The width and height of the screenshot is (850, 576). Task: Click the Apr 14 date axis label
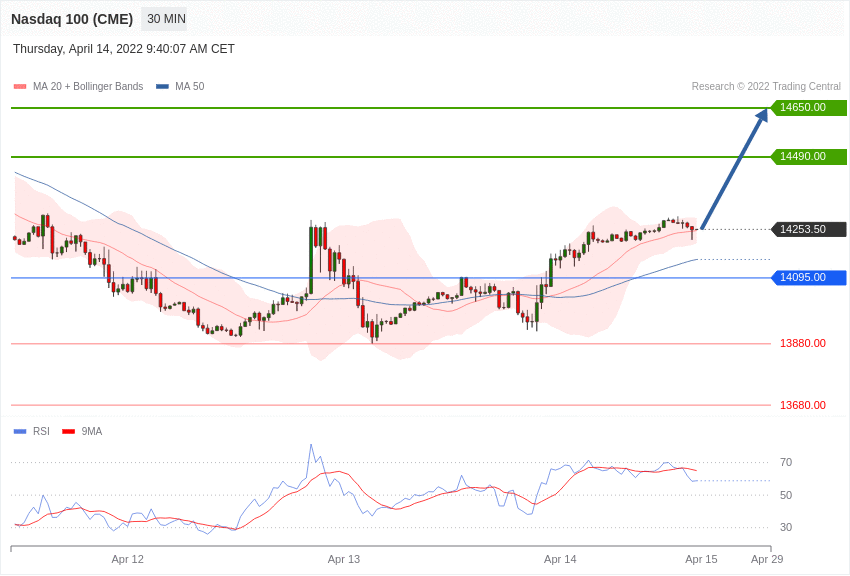(x=560, y=559)
